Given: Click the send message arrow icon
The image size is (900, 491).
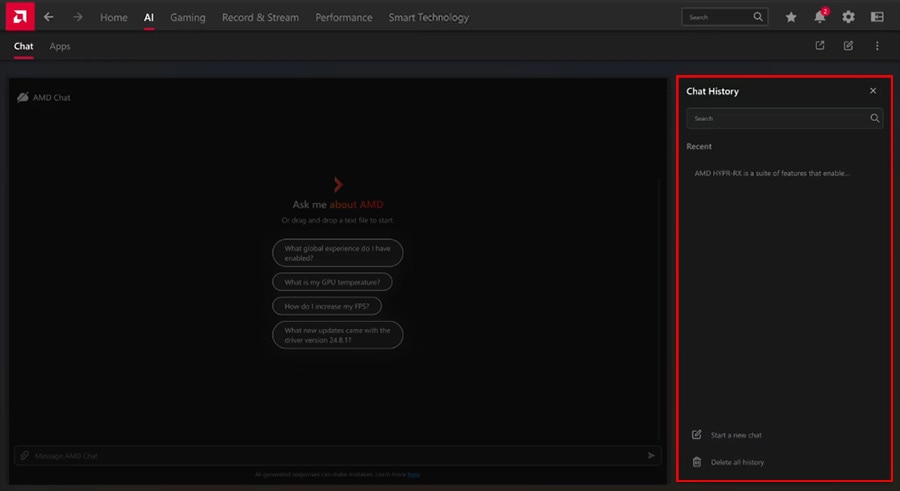Looking at the screenshot, I should tap(651, 455).
